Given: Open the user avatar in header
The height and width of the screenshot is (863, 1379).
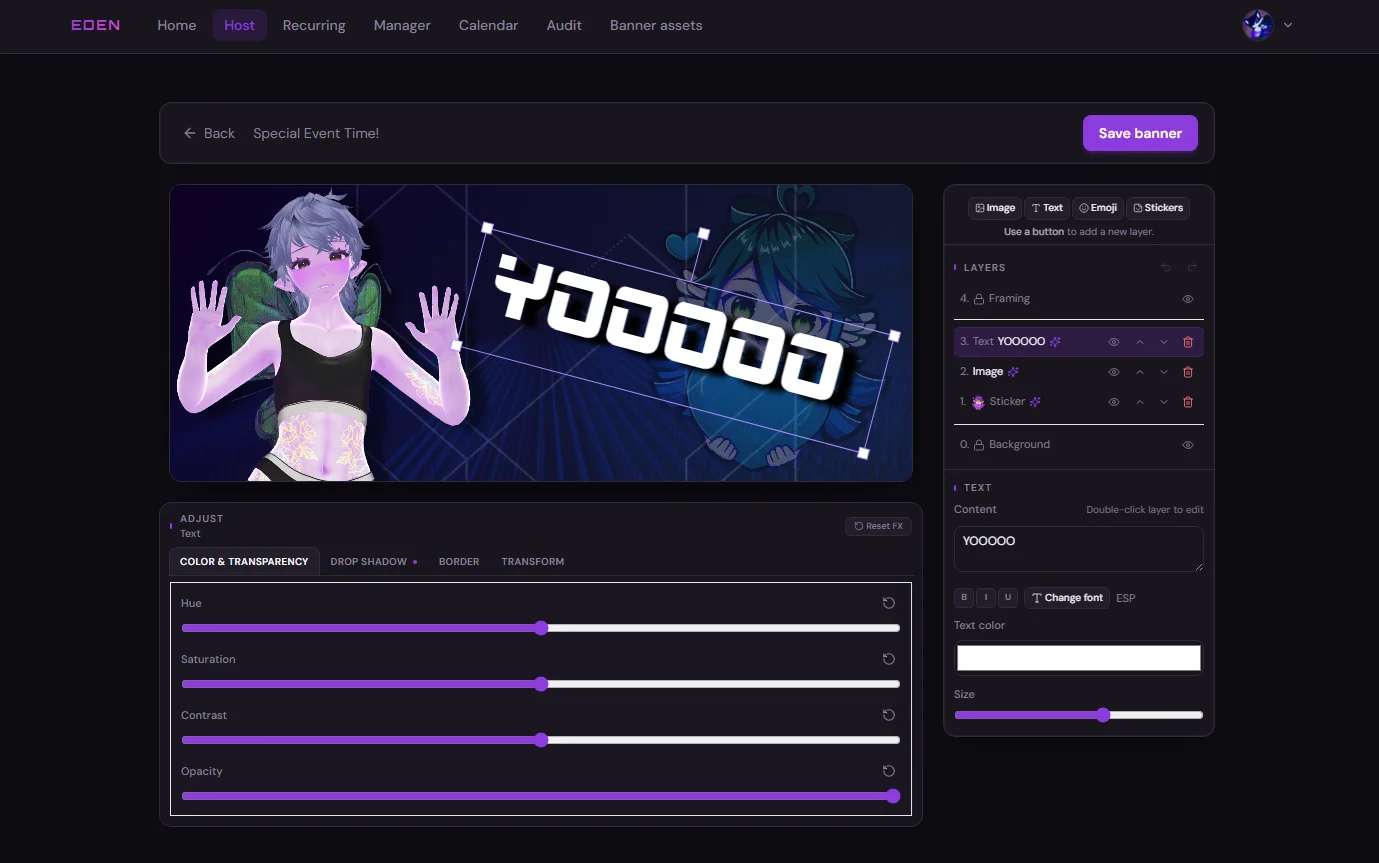Looking at the screenshot, I should point(1257,25).
